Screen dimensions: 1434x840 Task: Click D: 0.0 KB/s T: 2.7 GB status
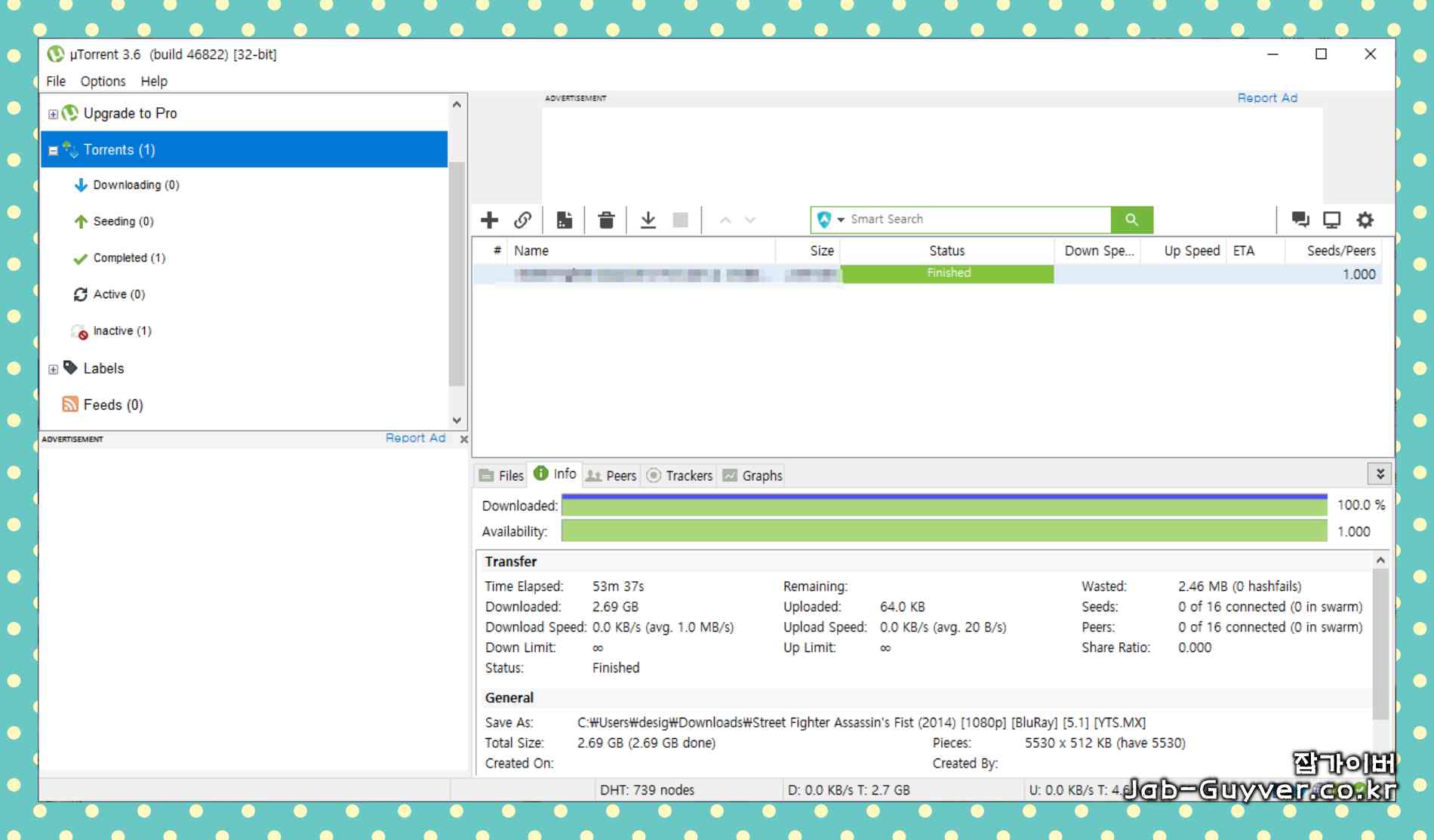tap(849, 790)
